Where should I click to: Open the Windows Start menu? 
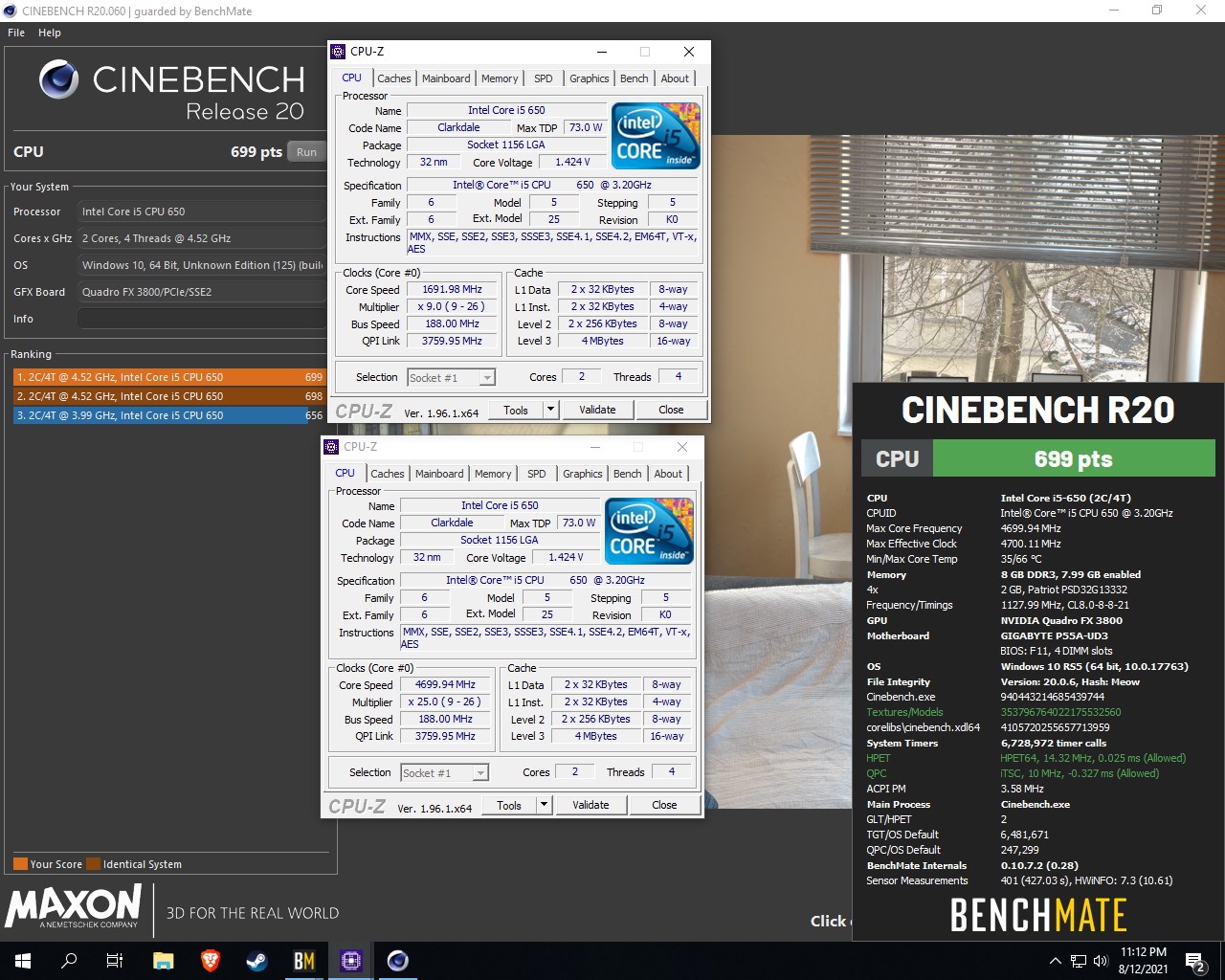[x=23, y=961]
